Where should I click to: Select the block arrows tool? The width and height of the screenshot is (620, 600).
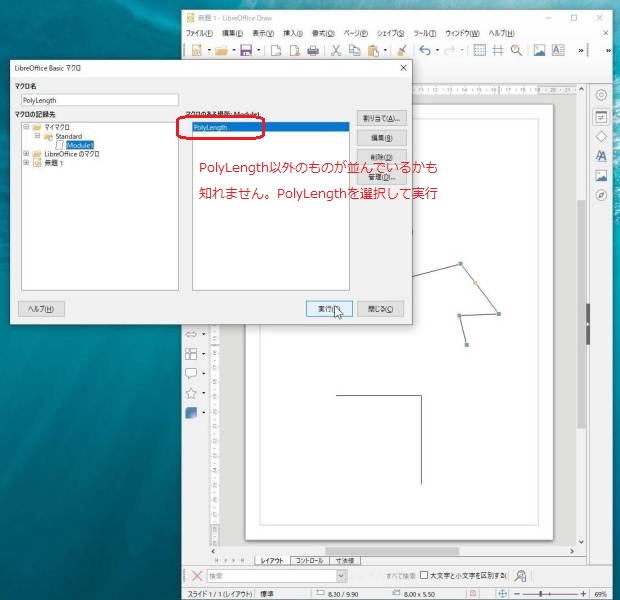(191, 334)
